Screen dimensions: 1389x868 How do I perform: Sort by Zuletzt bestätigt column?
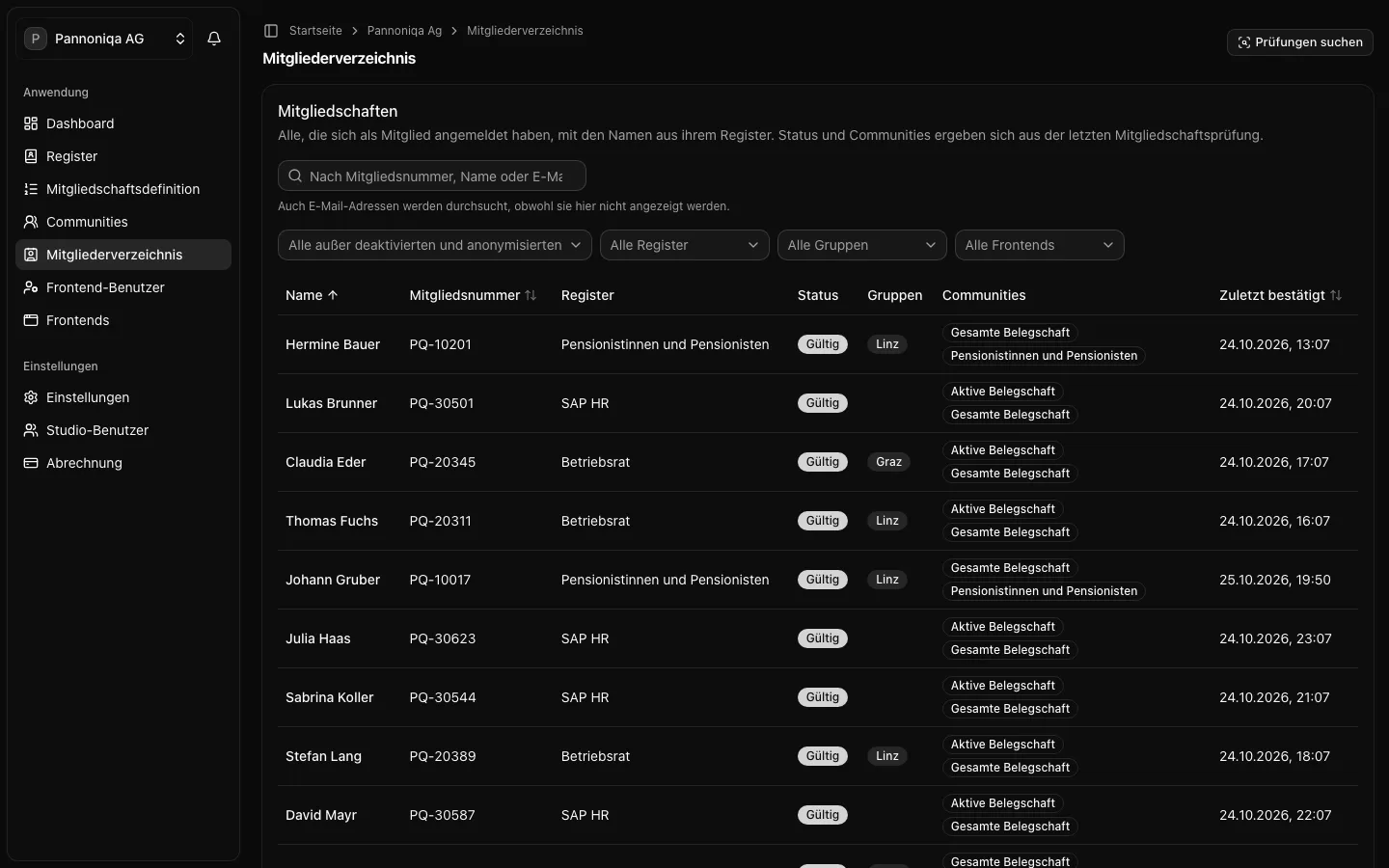pyautogui.click(x=1280, y=295)
